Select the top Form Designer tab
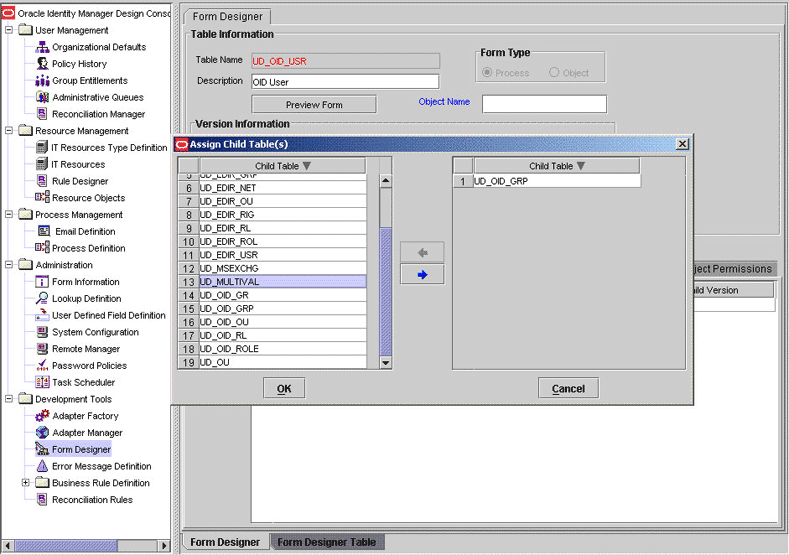The width and height of the screenshot is (789, 555). pos(227,17)
